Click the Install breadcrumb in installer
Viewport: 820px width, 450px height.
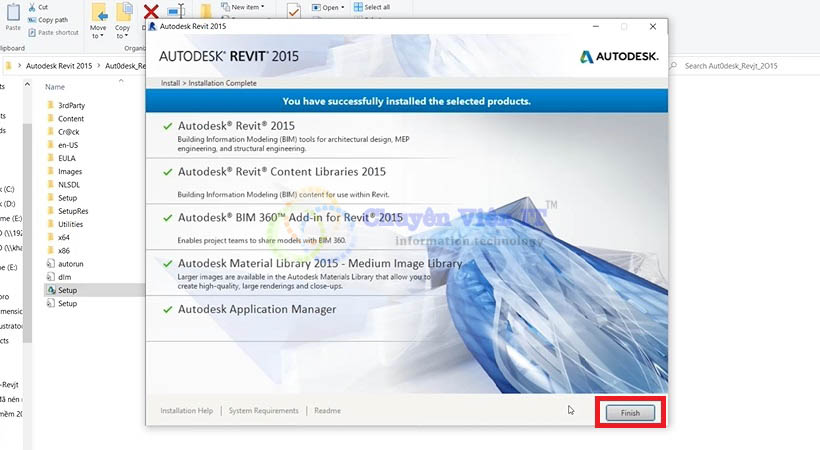(170, 83)
